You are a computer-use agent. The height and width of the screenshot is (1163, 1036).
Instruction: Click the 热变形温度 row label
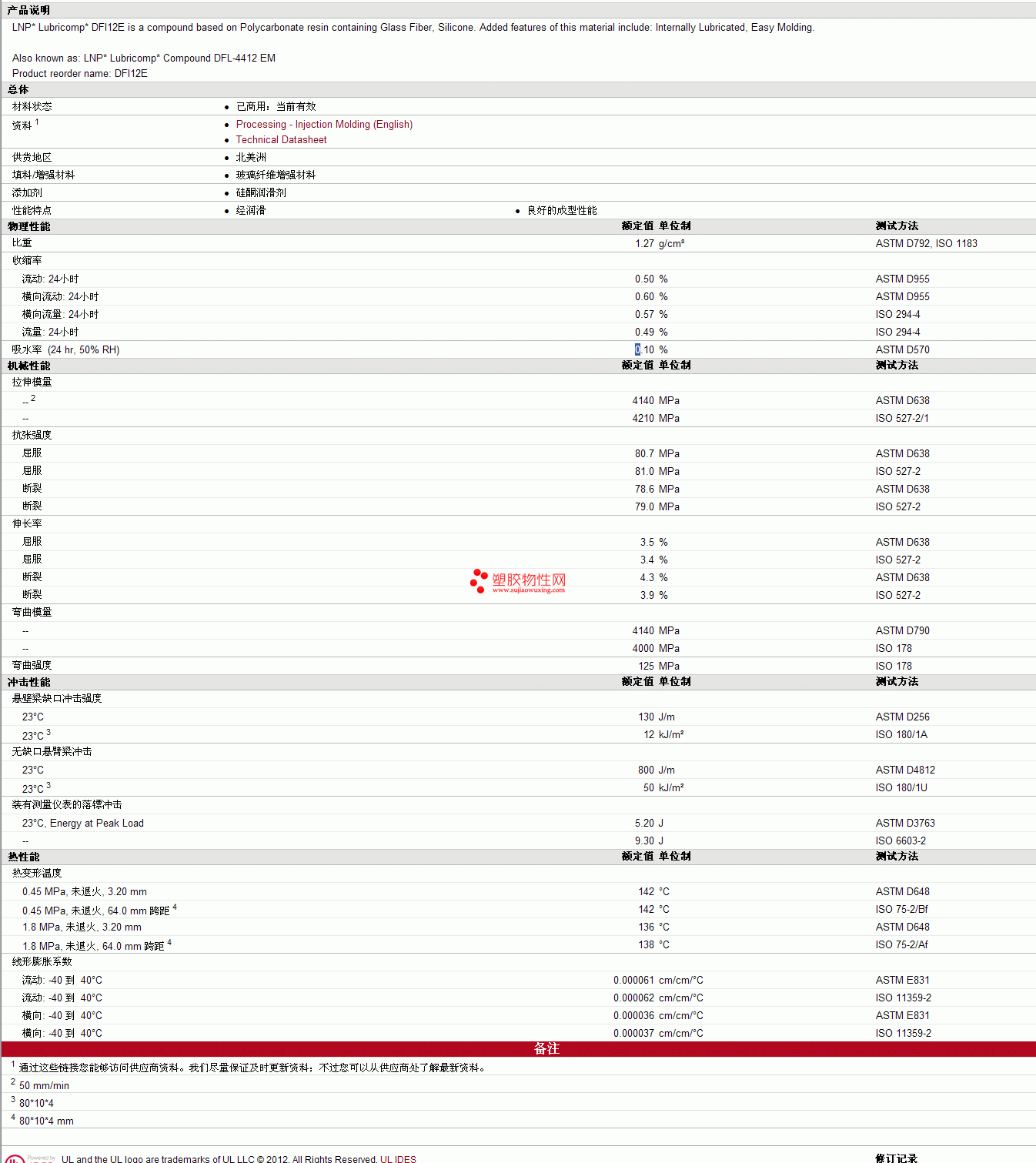tap(37, 873)
